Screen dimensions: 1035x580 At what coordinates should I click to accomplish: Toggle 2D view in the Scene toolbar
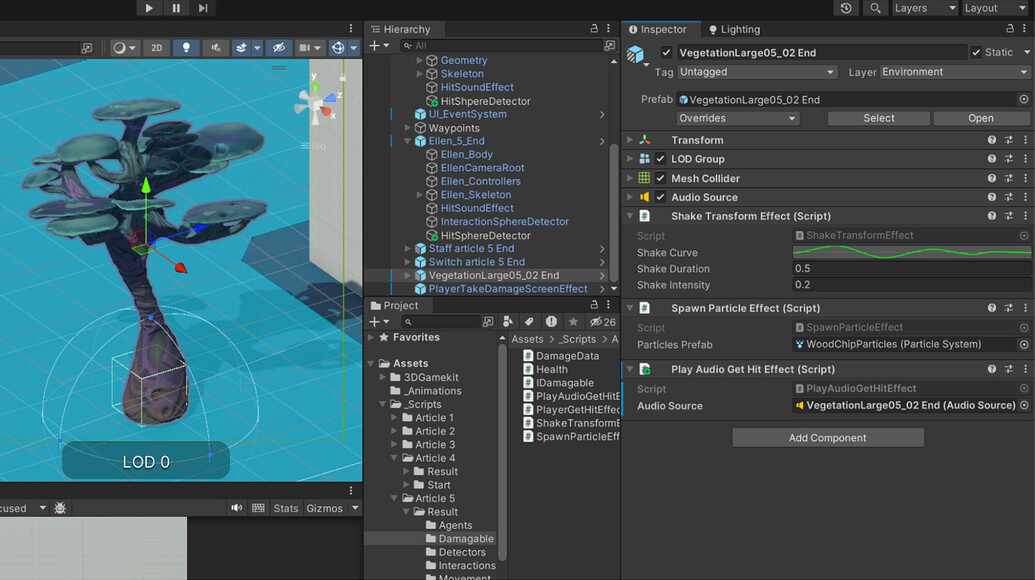click(x=156, y=47)
